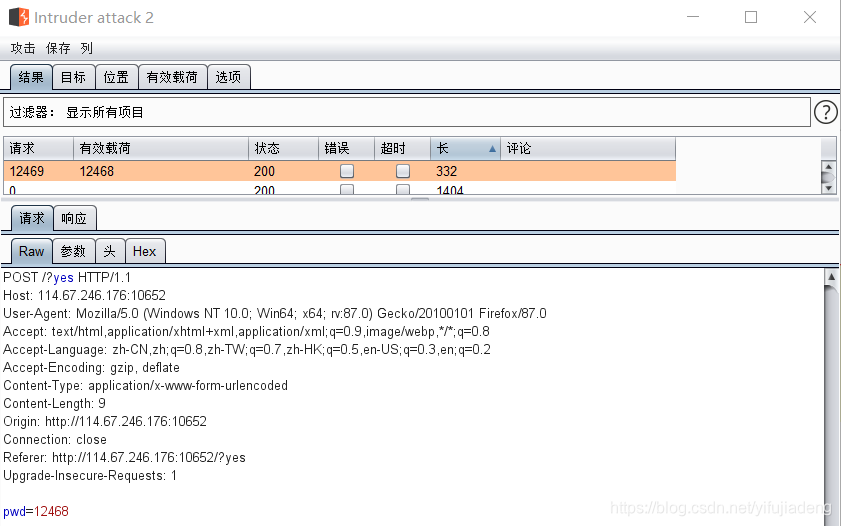Select the 头 view tab
Image resolution: width=841 pixels, height=526 pixels.
pyautogui.click(x=110, y=251)
